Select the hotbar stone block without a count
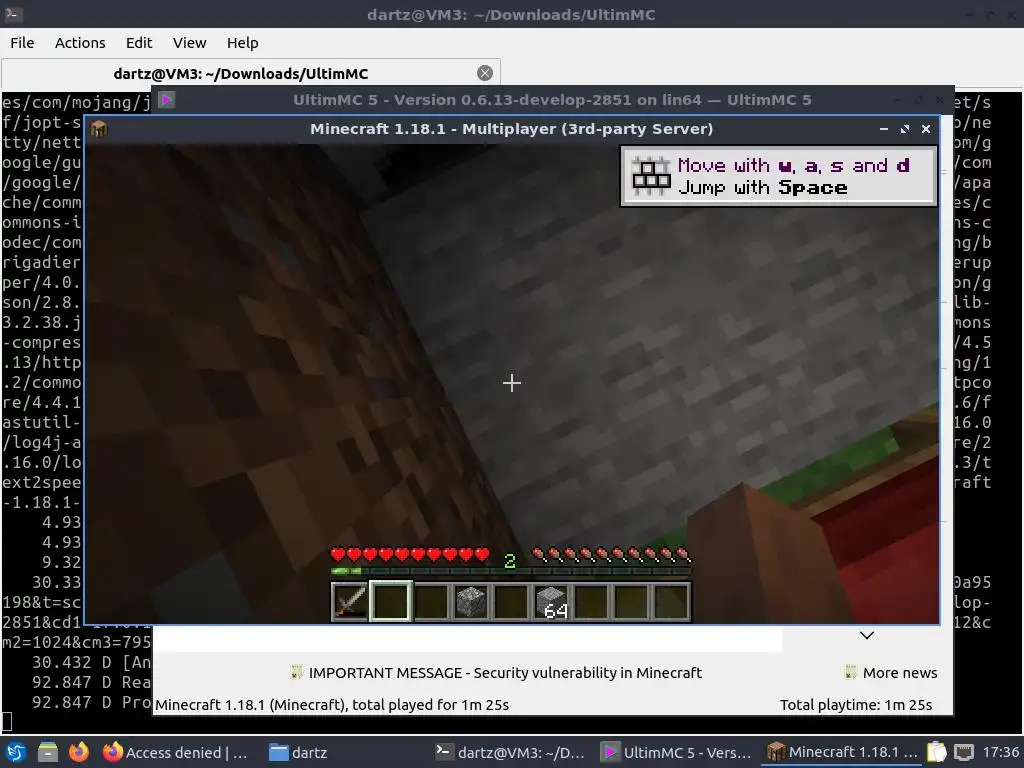Viewport: 1024px width, 768px height. pos(471,601)
